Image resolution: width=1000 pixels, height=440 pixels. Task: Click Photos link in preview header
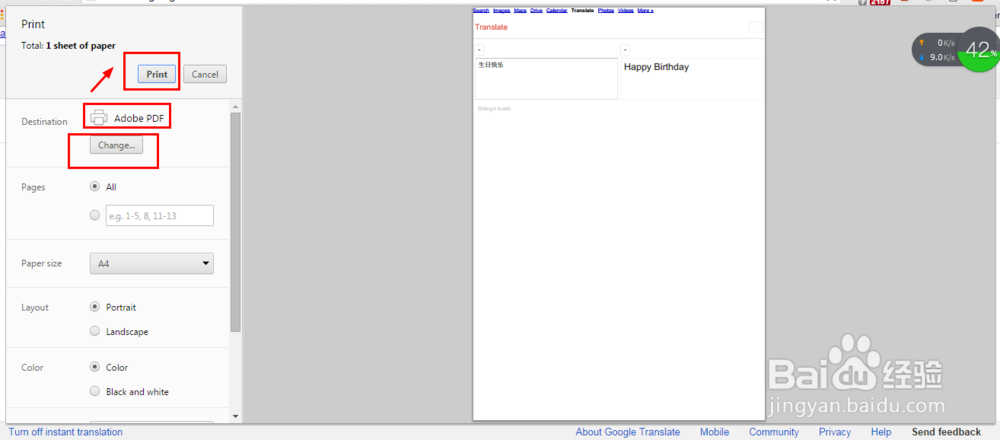point(606,11)
